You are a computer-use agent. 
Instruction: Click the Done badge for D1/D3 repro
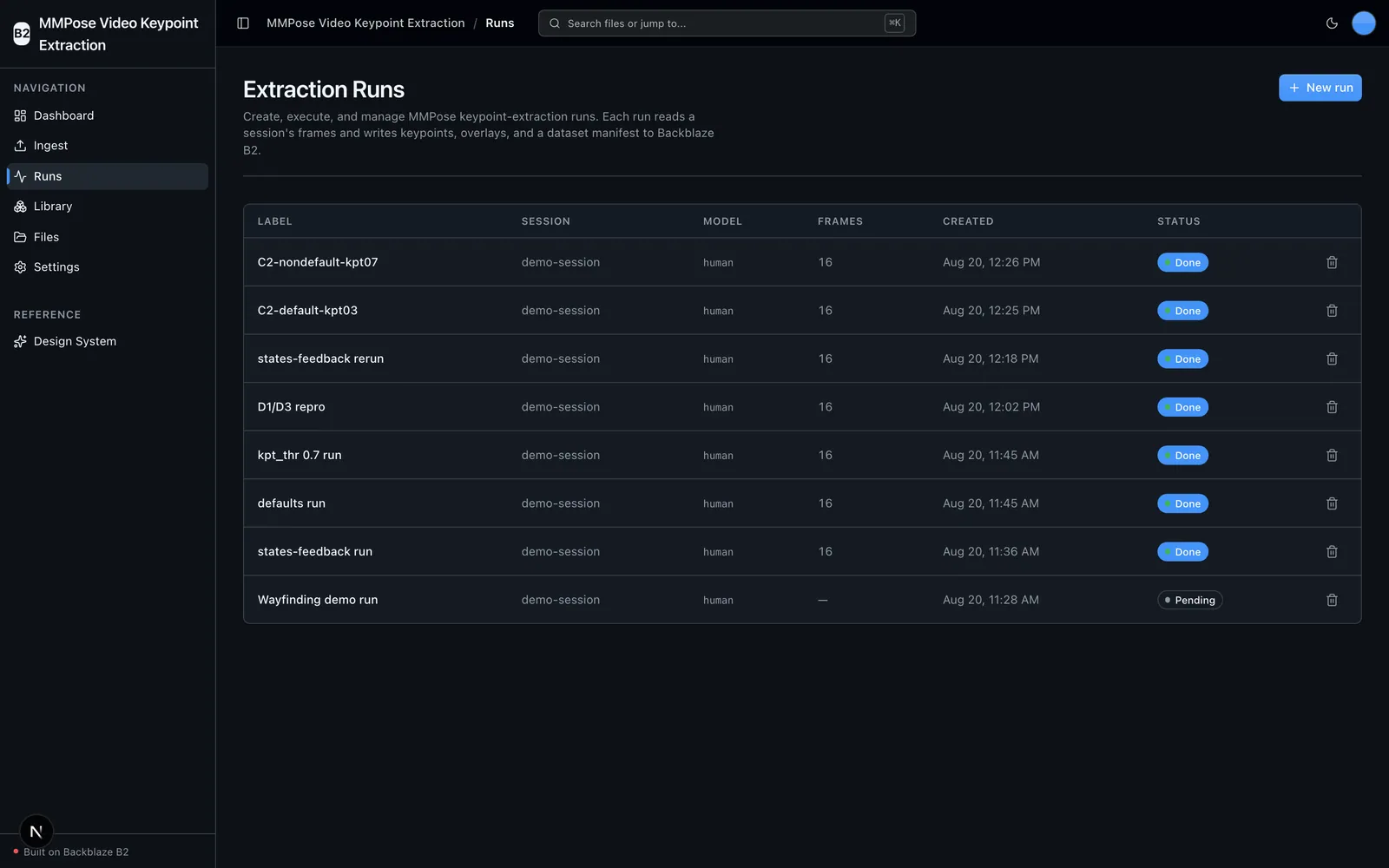click(x=1182, y=407)
